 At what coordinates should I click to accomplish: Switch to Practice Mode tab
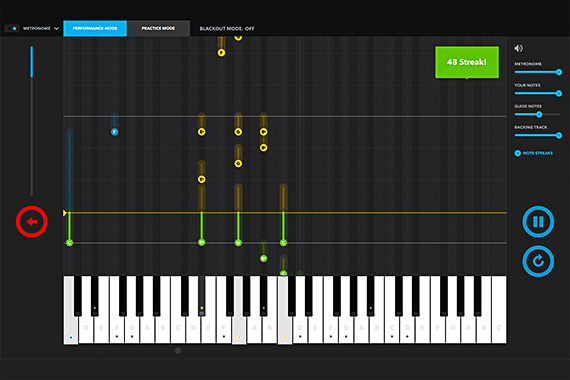[158, 28]
